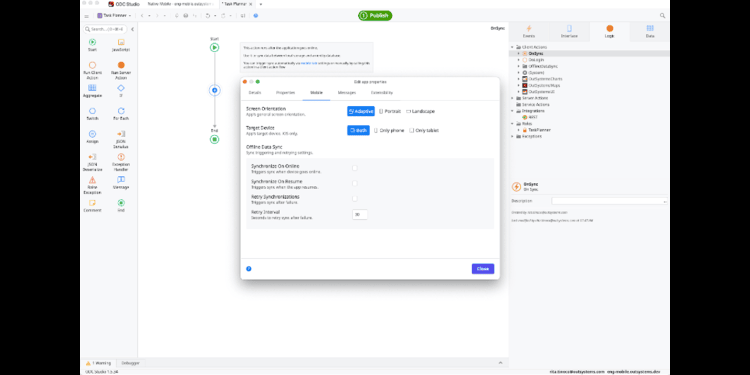
Task: Switch to the Extensibility tab in dialog
Action: pos(382,92)
